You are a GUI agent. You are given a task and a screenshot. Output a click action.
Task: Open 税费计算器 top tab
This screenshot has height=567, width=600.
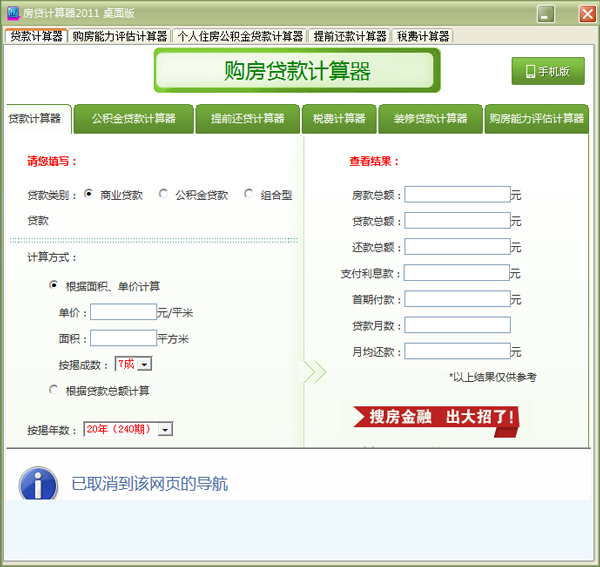tap(423, 36)
